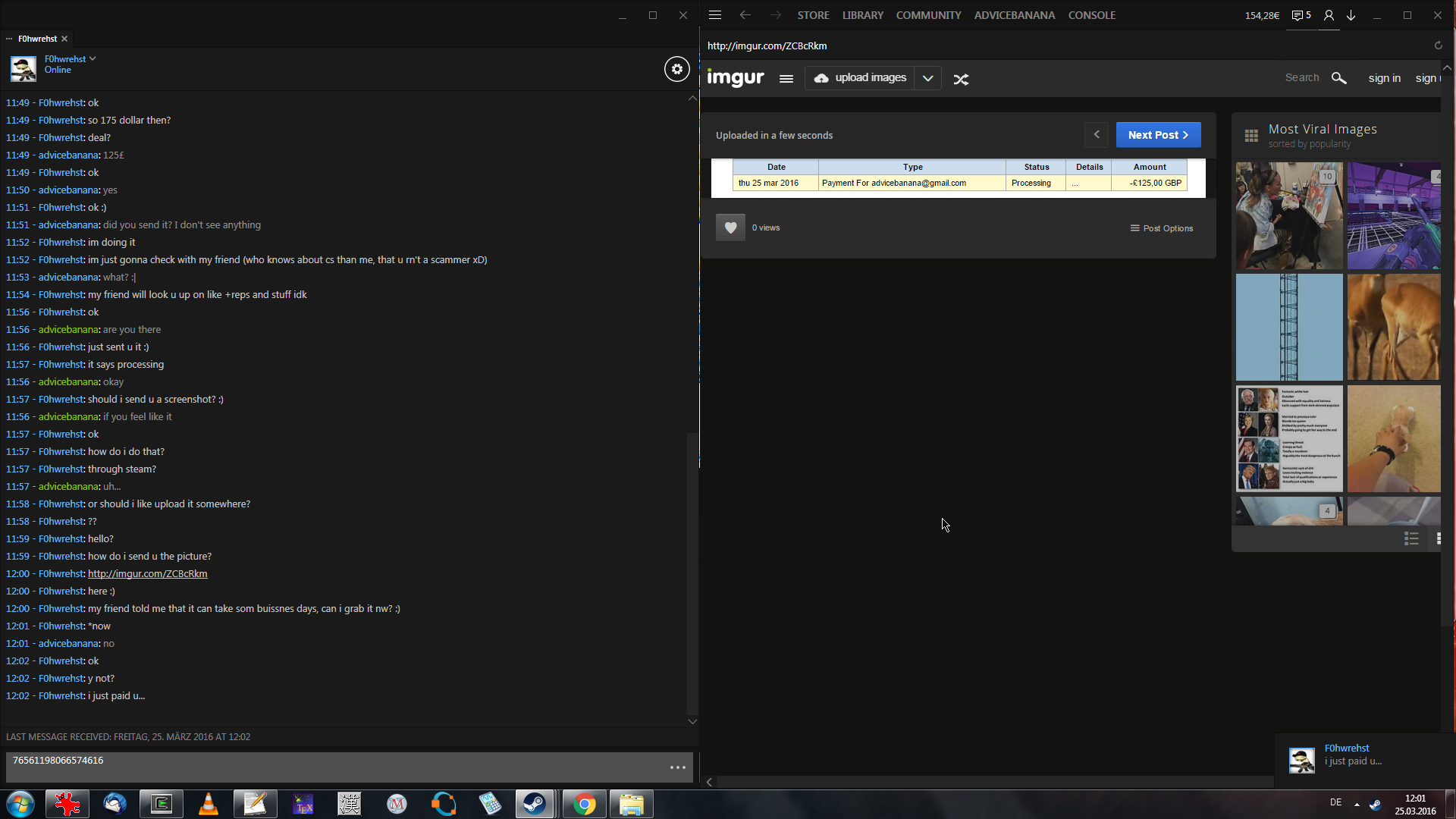Image resolution: width=1456 pixels, height=819 pixels.
Task: Switch viral images to list view
Action: pyautogui.click(x=1411, y=538)
